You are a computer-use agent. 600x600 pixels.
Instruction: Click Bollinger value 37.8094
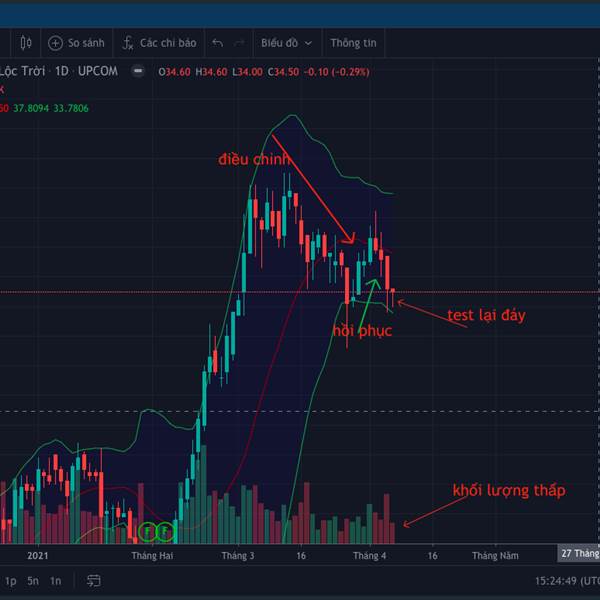tap(31, 108)
